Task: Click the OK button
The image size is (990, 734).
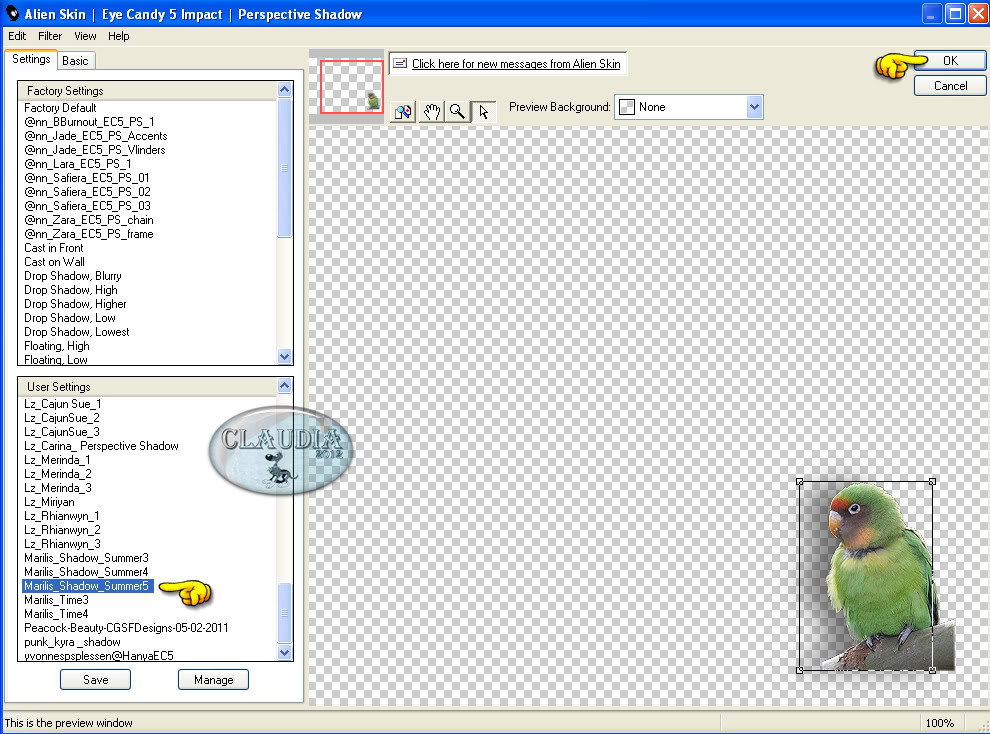Action: (950, 61)
